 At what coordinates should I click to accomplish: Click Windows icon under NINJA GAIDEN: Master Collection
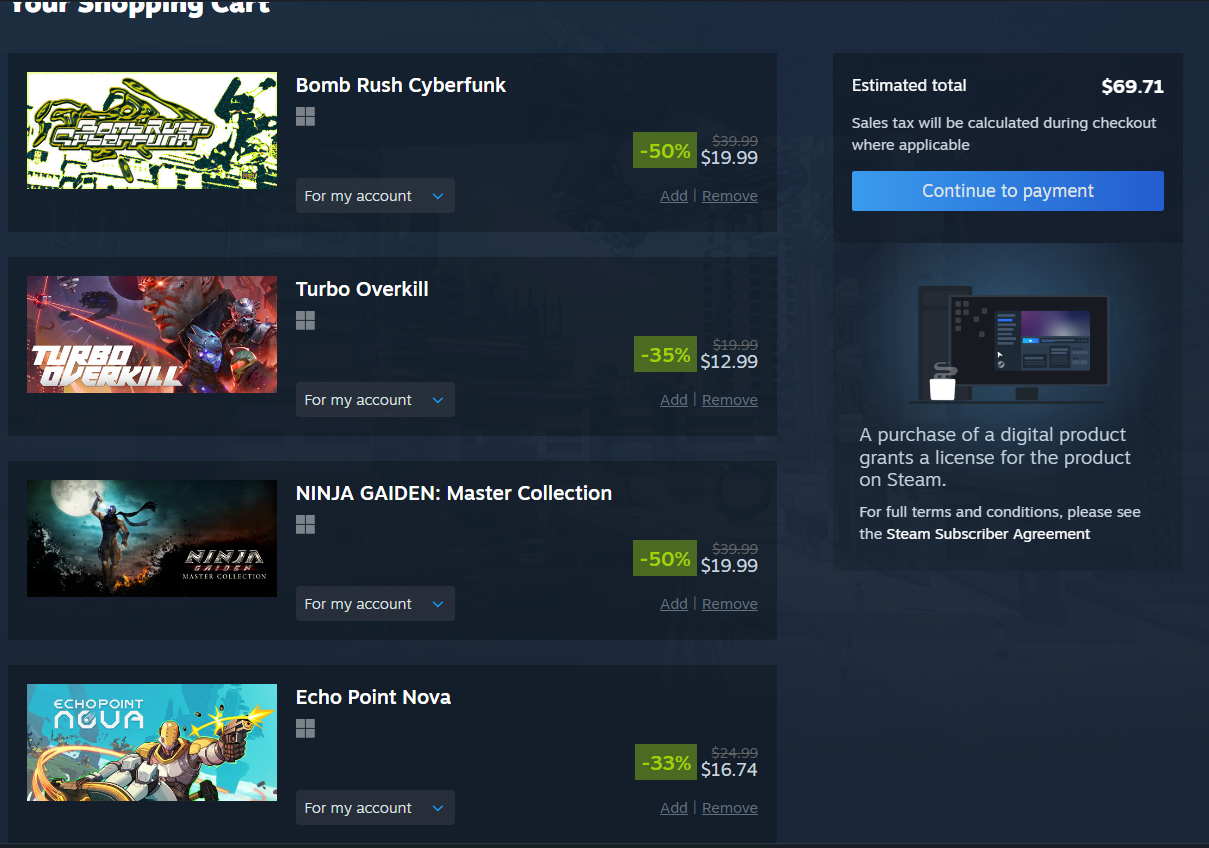coord(306,524)
